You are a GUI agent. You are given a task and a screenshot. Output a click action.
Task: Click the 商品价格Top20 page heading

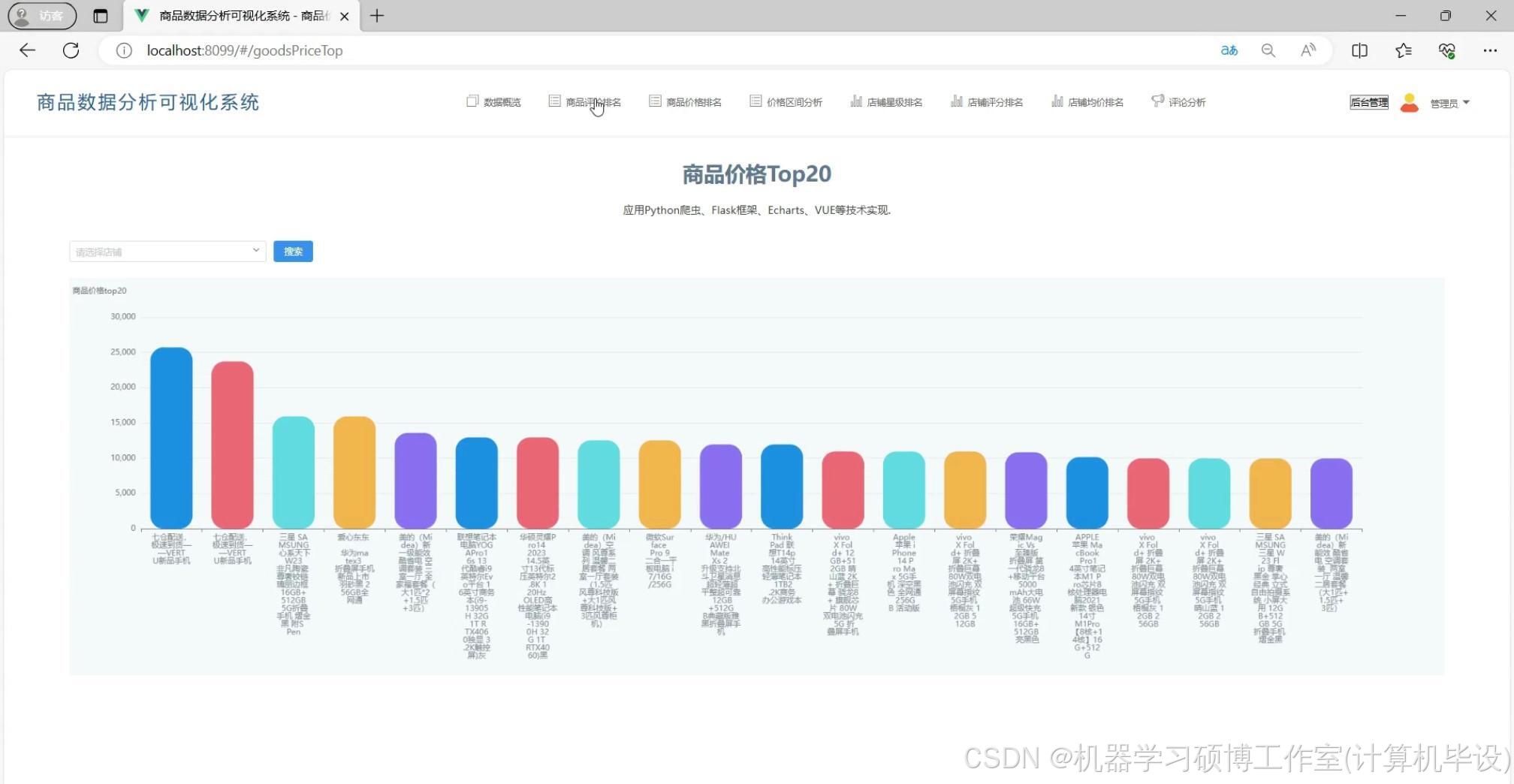757,174
